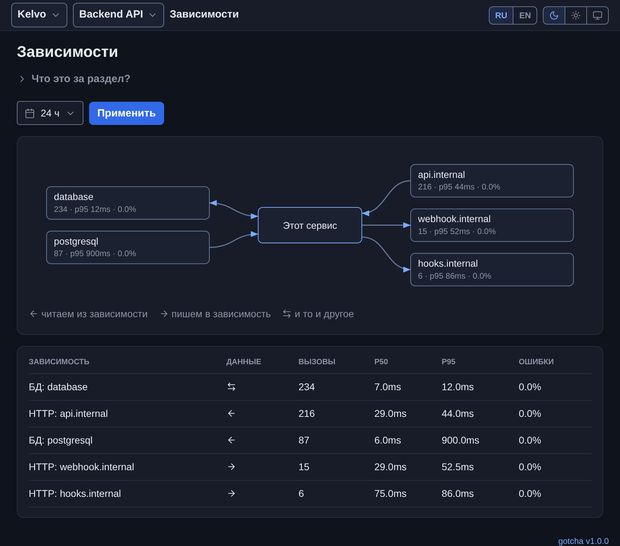Click the Зависимости page heading

(68, 52)
